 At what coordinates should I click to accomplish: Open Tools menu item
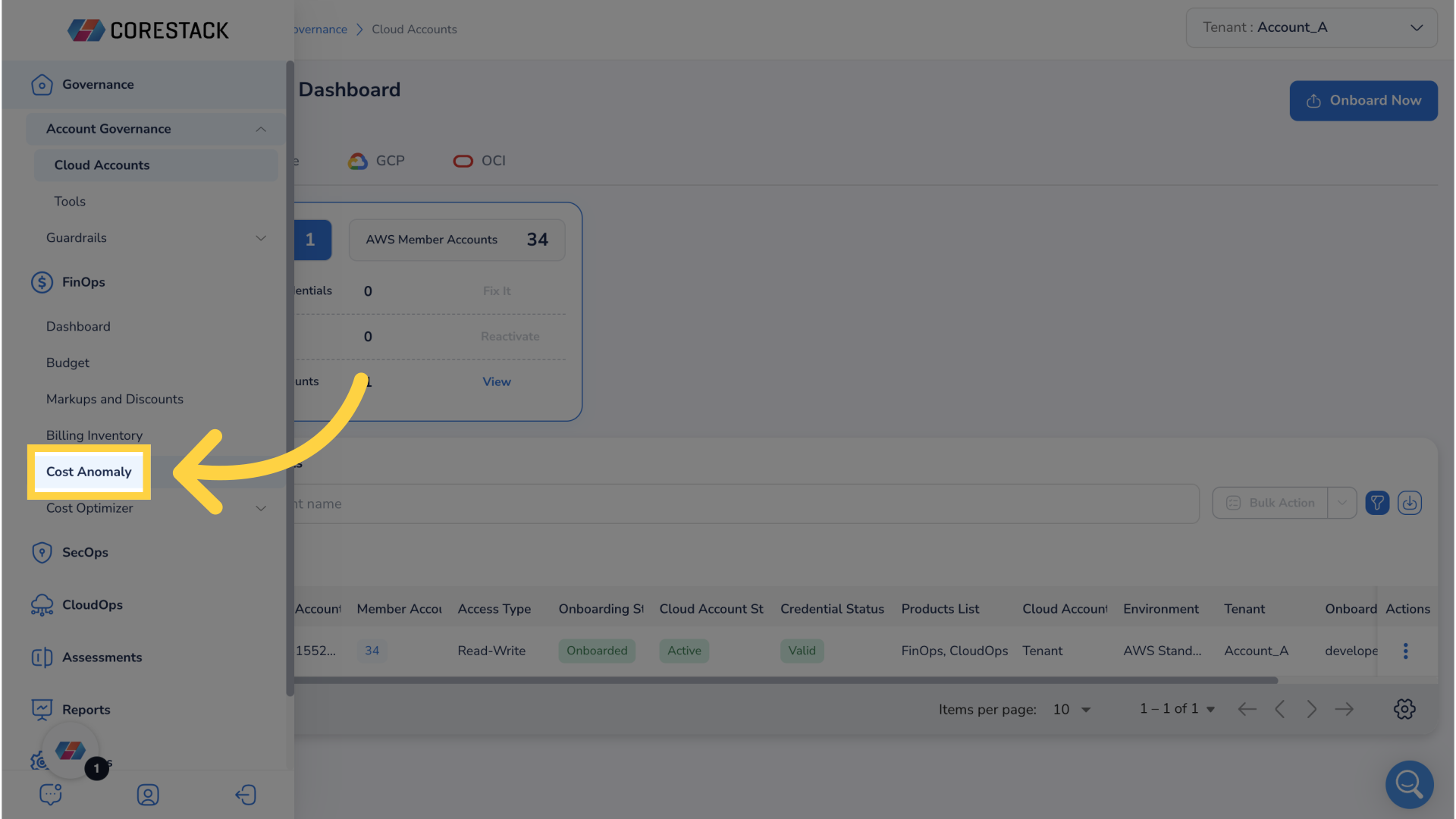click(70, 202)
